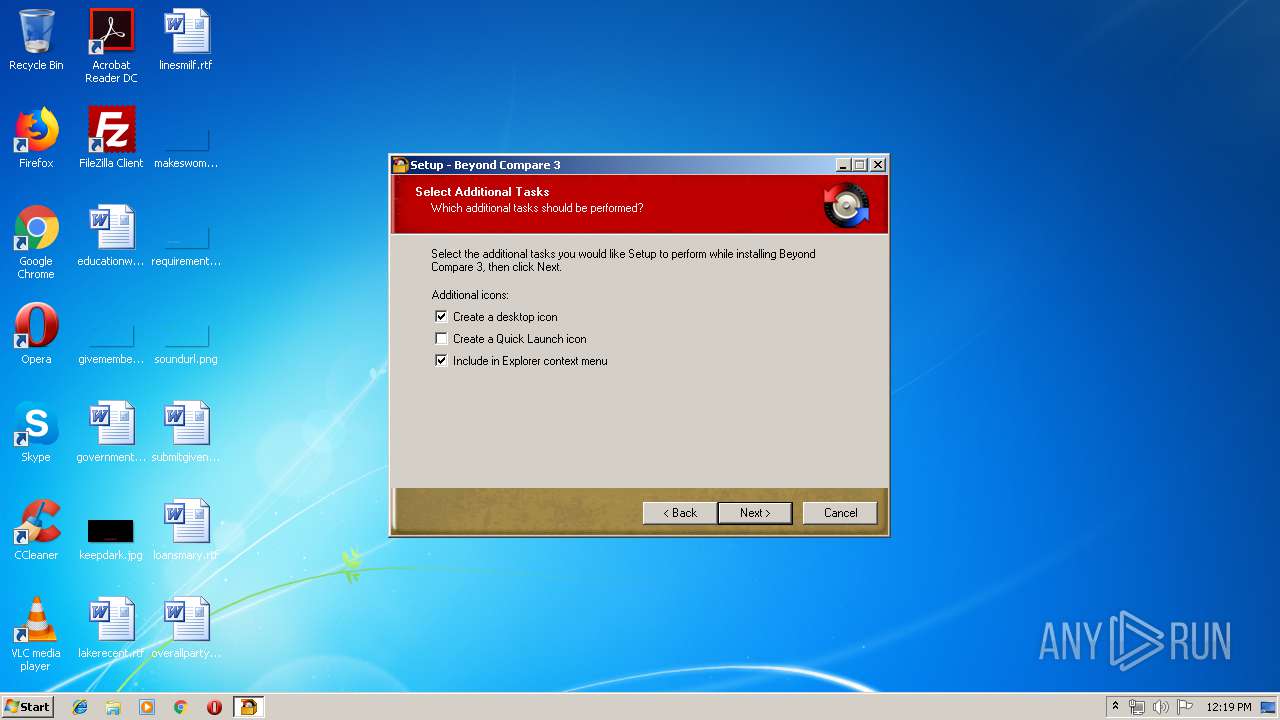The height and width of the screenshot is (720, 1280).
Task: Select submitgiven... Word document icon
Action: pyautogui.click(x=186, y=432)
